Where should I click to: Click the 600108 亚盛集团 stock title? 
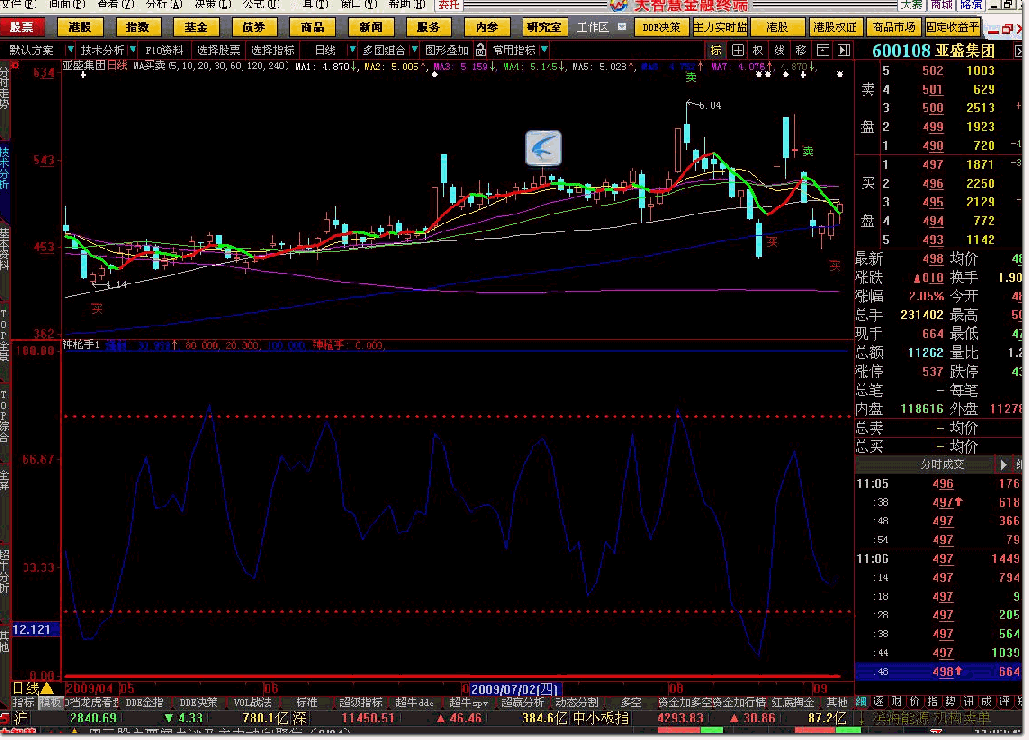click(x=933, y=51)
